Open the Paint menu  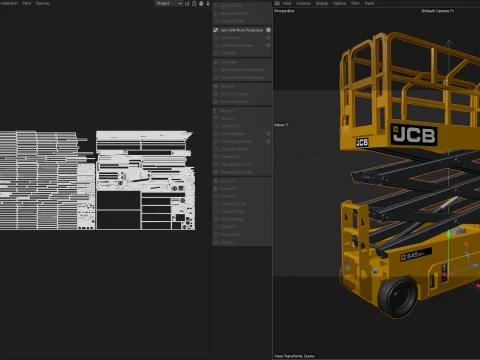click(27, 3)
